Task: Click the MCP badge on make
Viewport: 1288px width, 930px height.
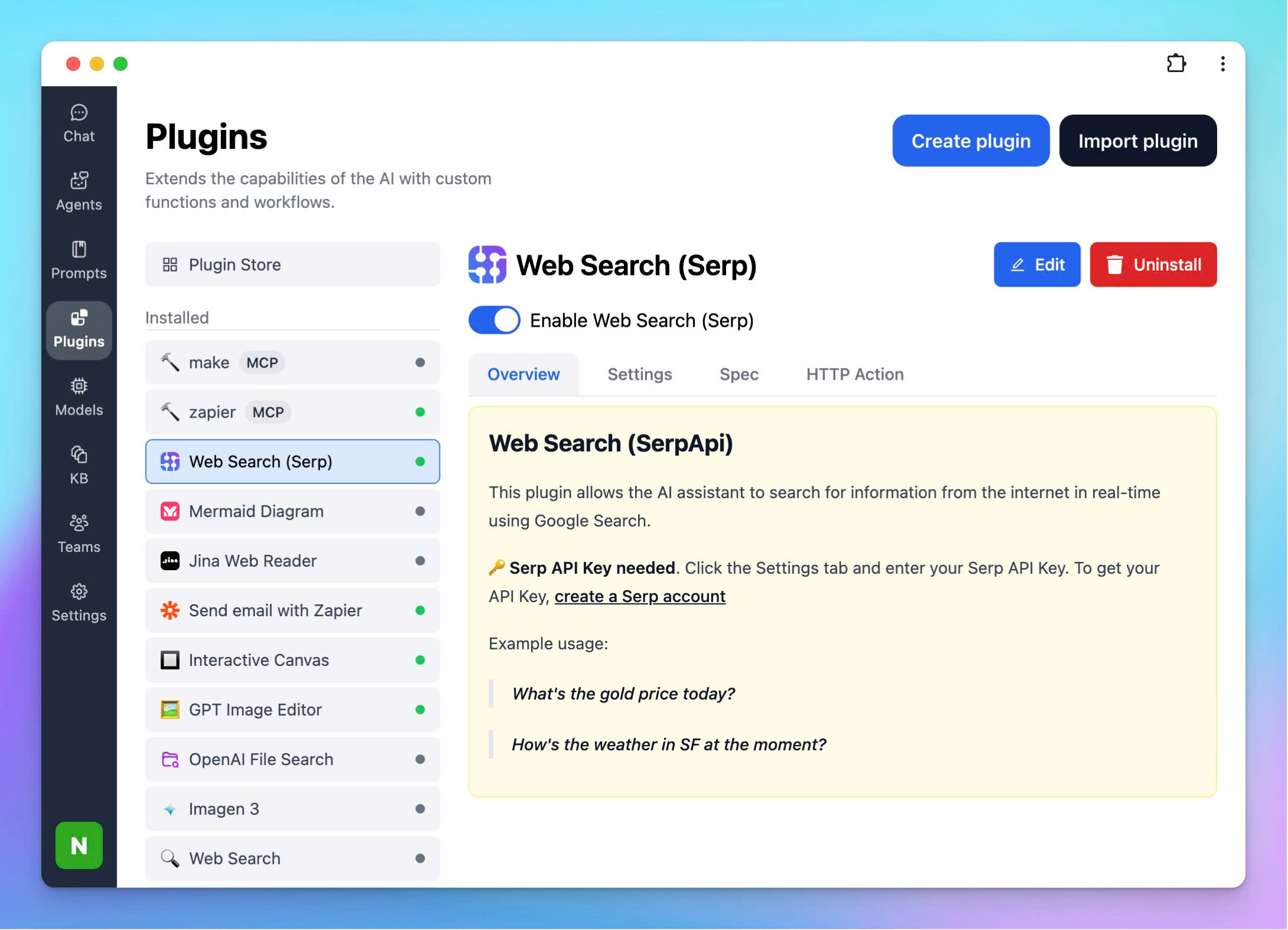Action: pyautogui.click(x=262, y=363)
